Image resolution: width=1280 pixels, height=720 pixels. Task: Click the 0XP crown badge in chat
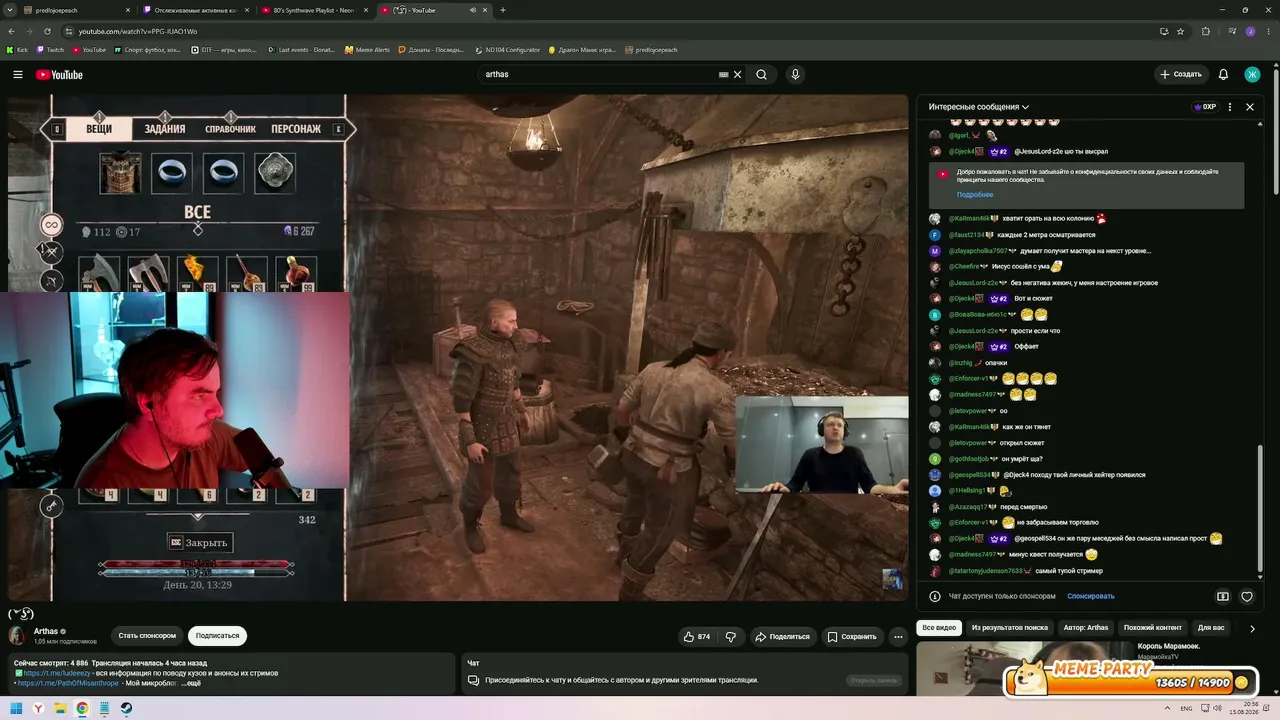(x=1204, y=107)
